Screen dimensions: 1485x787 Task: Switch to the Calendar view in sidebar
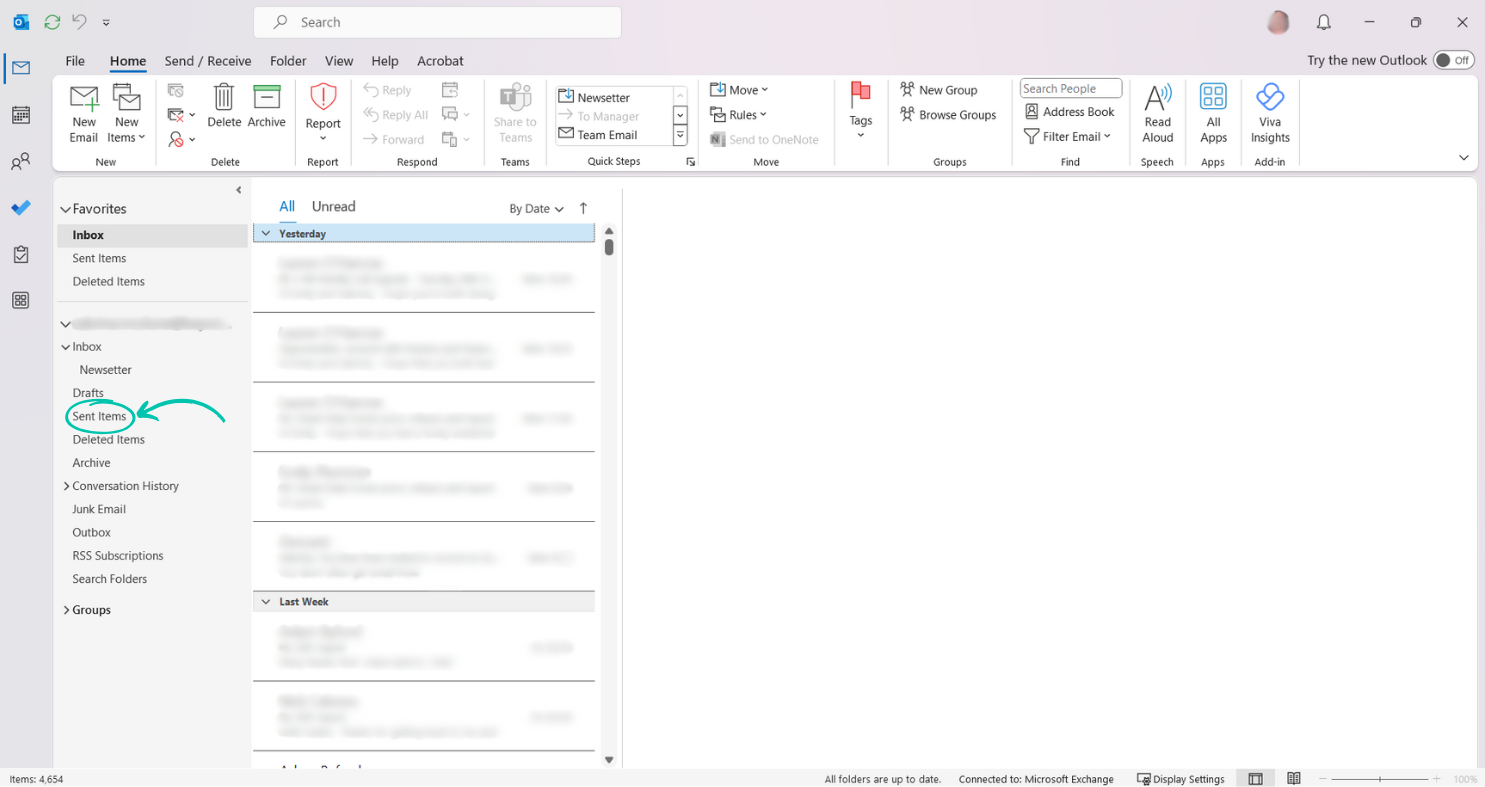pos(21,115)
